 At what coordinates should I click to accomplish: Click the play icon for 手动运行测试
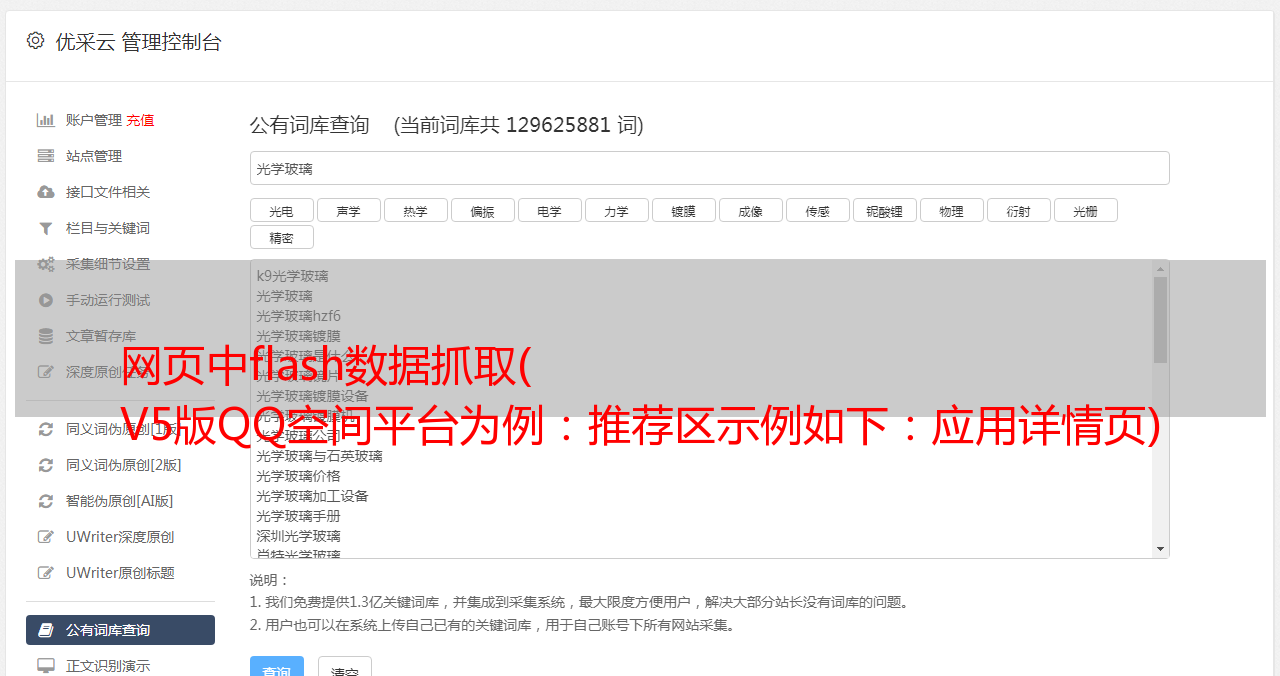tap(46, 300)
